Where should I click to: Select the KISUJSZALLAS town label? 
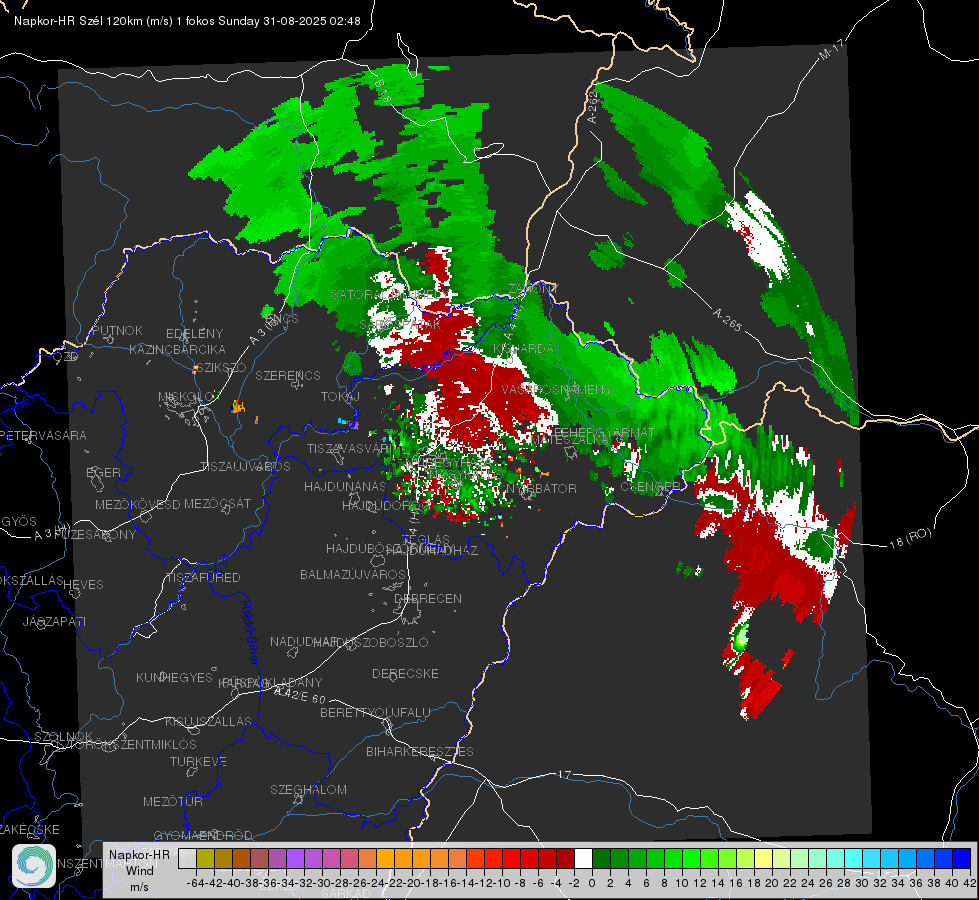(x=209, y=721)
